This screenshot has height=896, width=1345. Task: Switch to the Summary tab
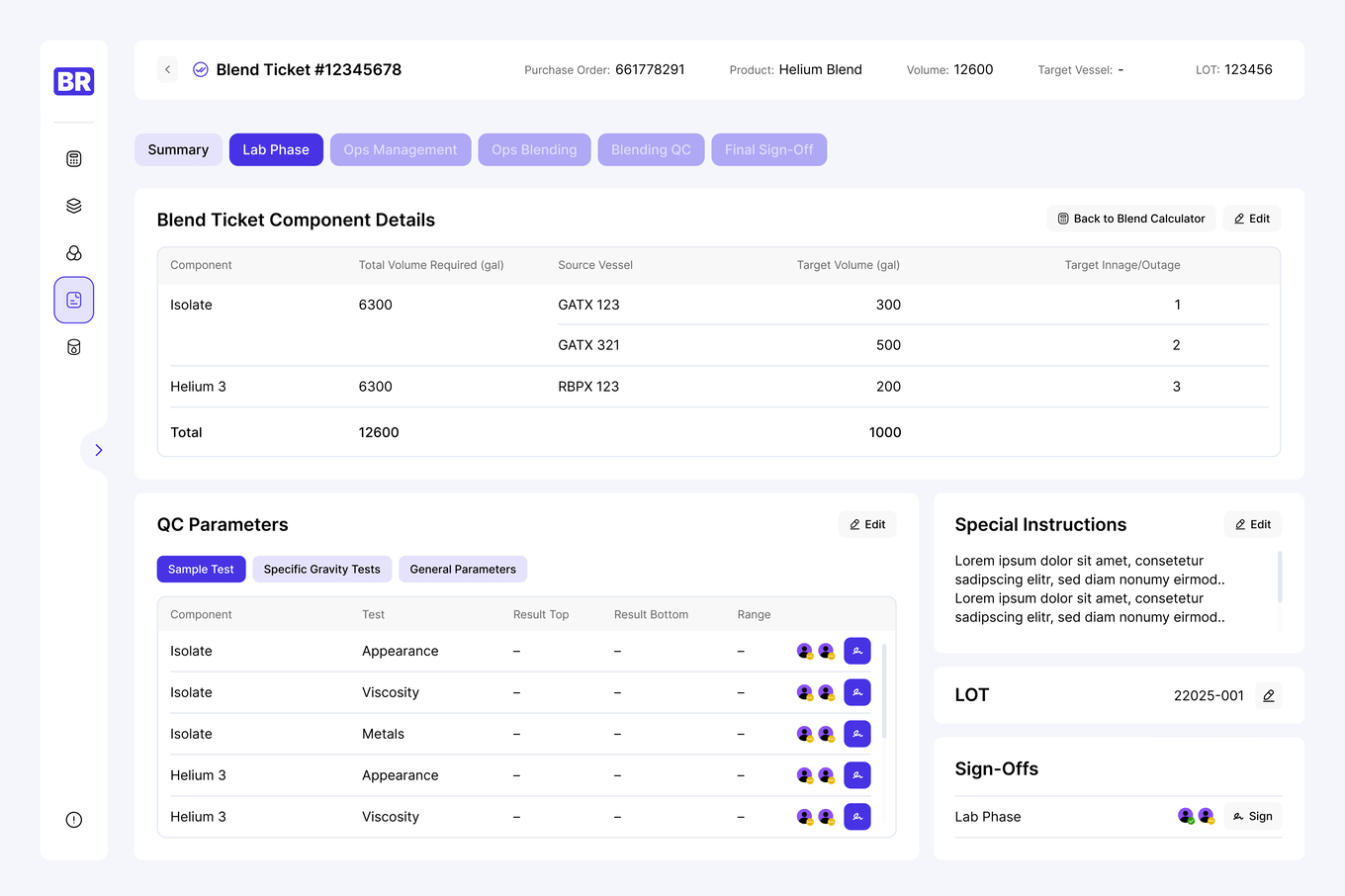click(178, 149)
